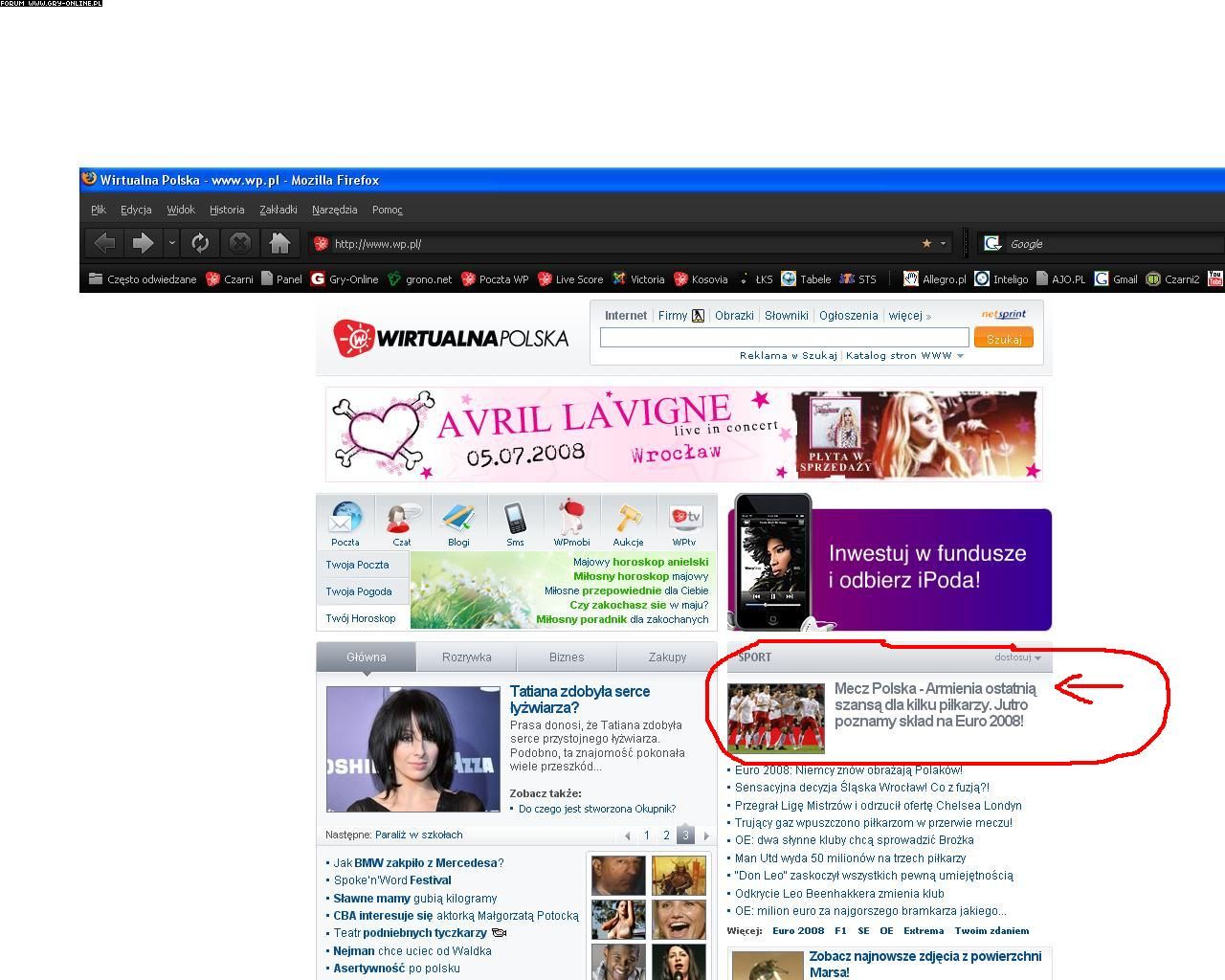Open the Edycja menu

[x=136, y=210]
